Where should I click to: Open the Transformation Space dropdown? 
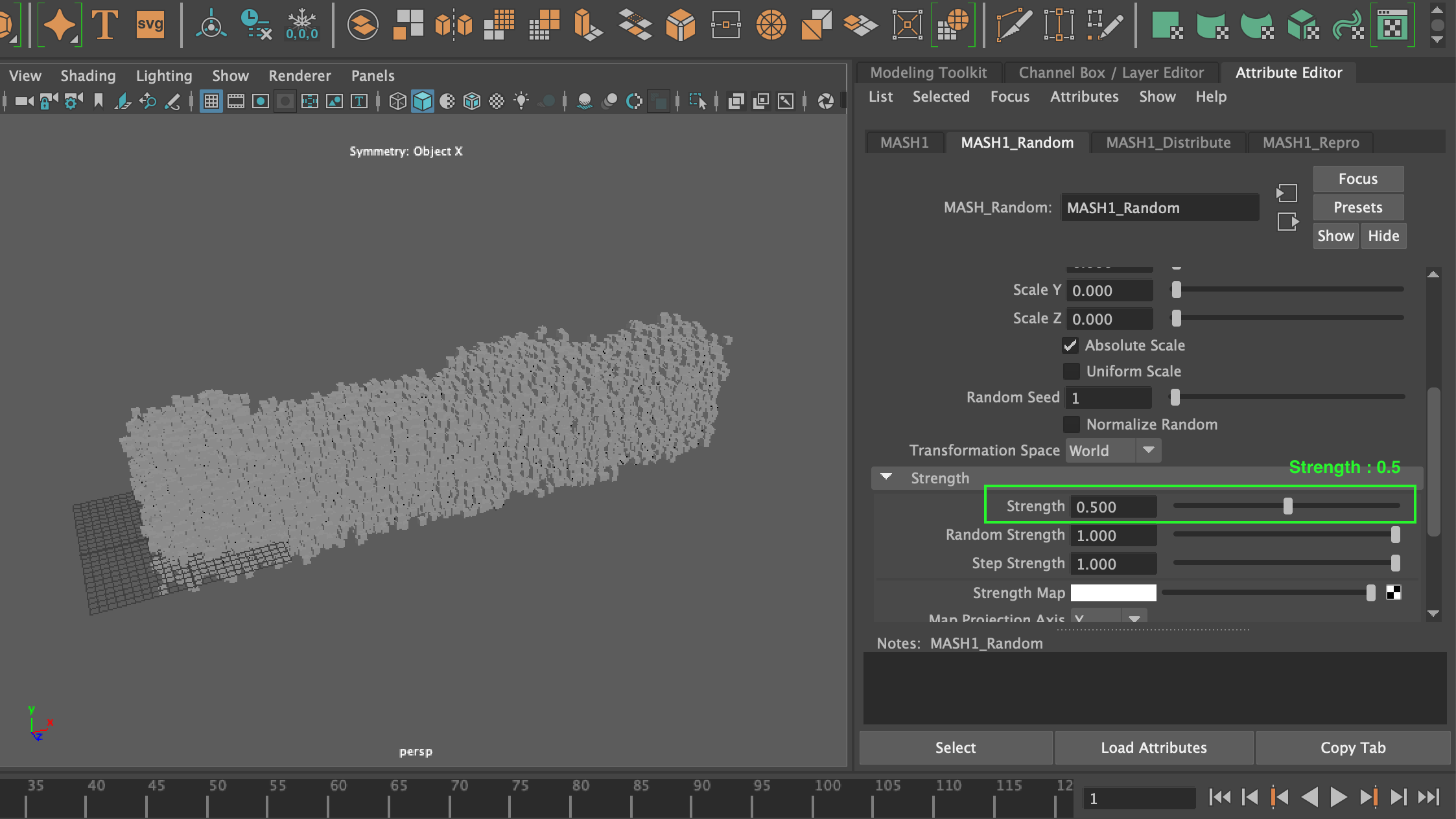point(1148,450)
